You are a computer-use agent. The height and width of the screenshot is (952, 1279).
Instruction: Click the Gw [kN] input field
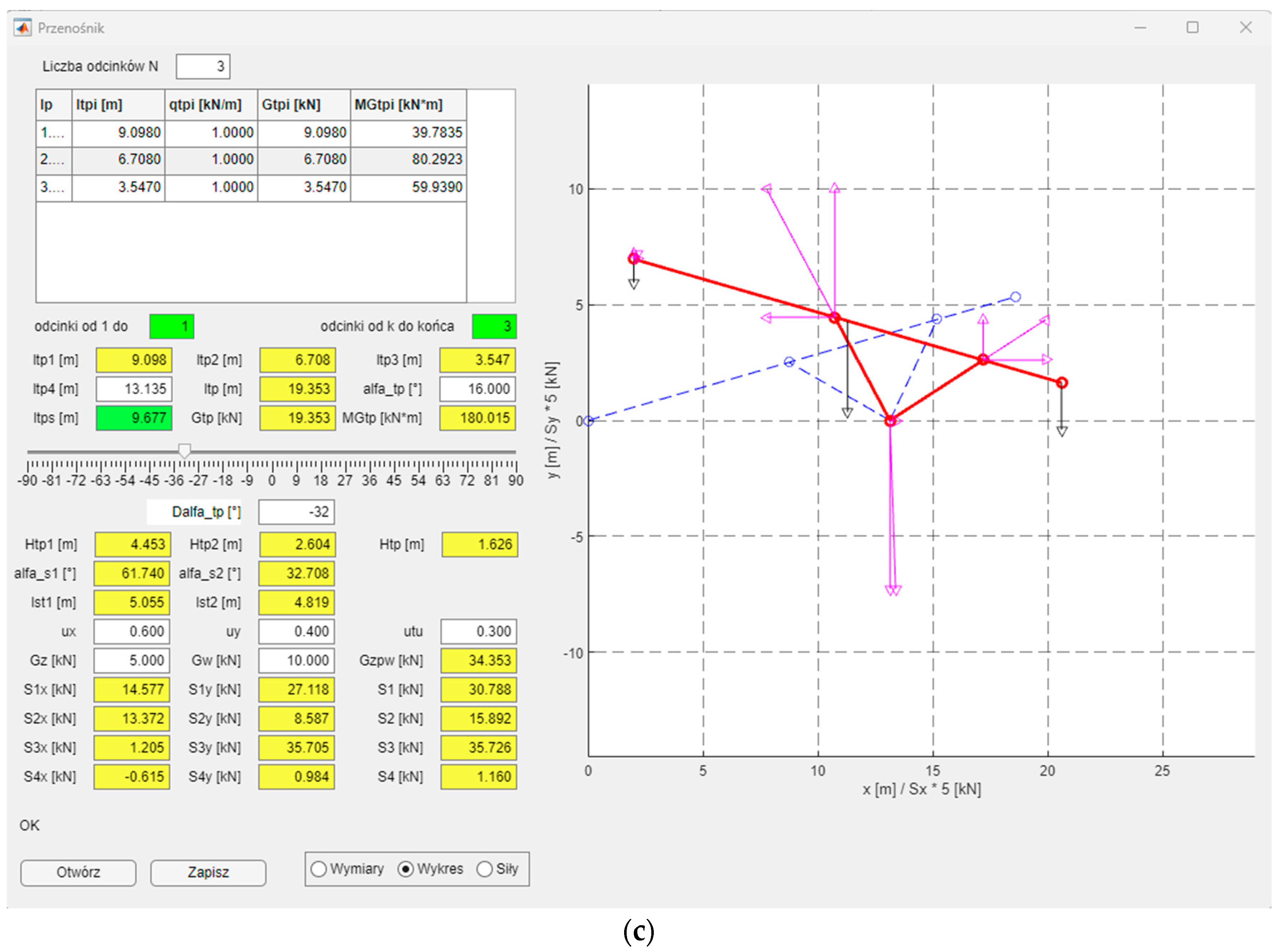click(x=296, y=660)
